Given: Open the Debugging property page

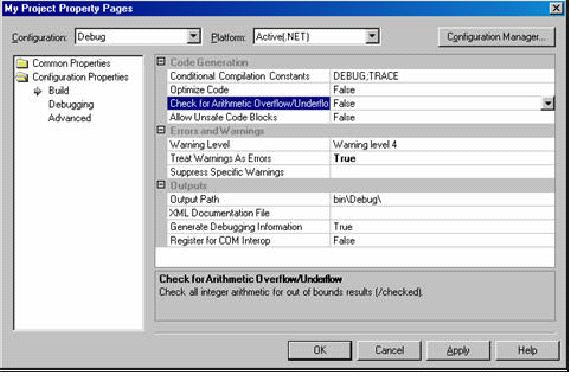Looking at the screenshot, I should click(71, 105).
